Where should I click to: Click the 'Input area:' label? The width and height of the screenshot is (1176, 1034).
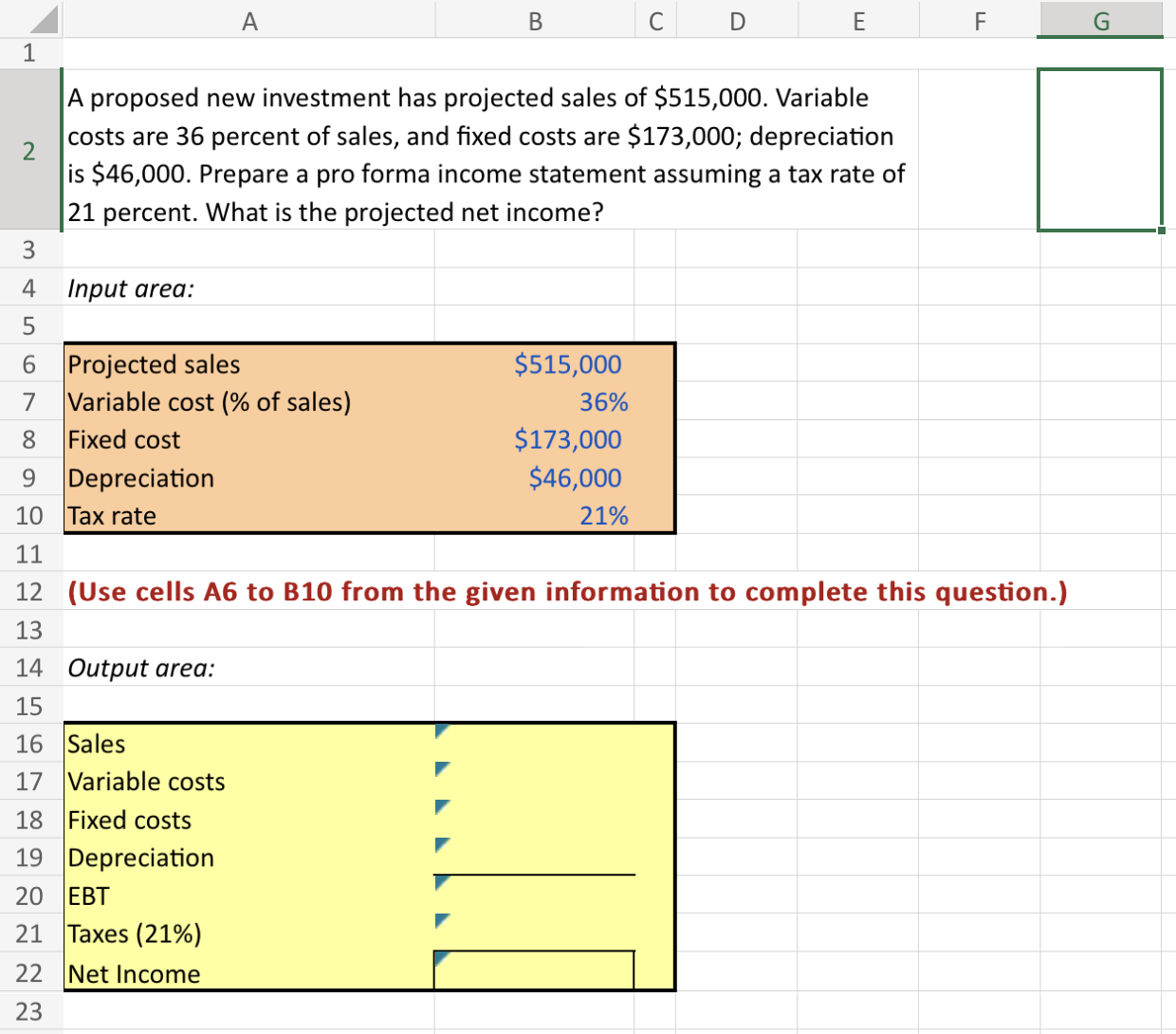coord(131,288)
